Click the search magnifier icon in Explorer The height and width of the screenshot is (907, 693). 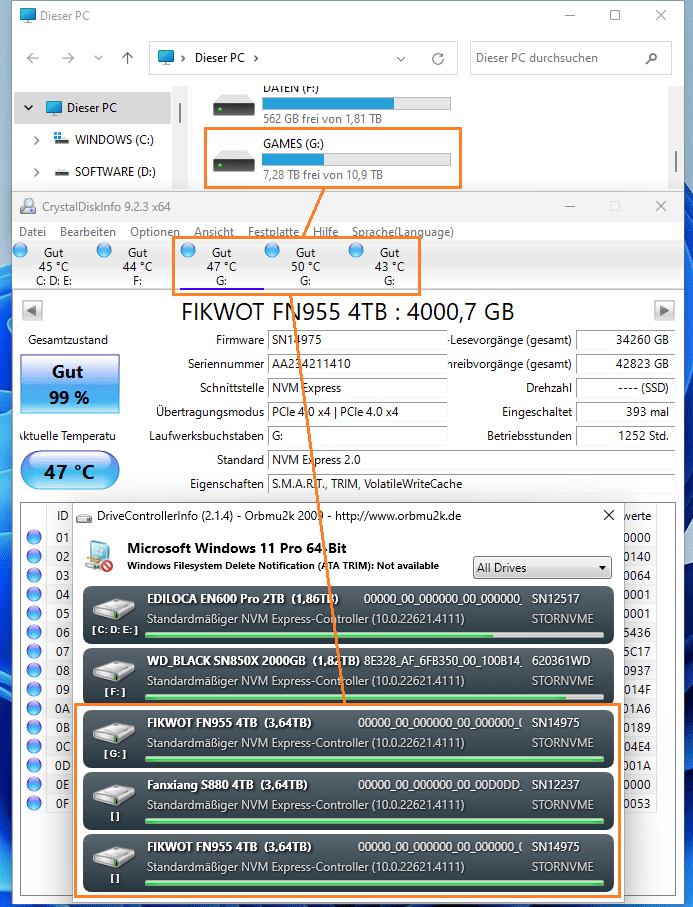pyautogui.click(x=651, y=58)
